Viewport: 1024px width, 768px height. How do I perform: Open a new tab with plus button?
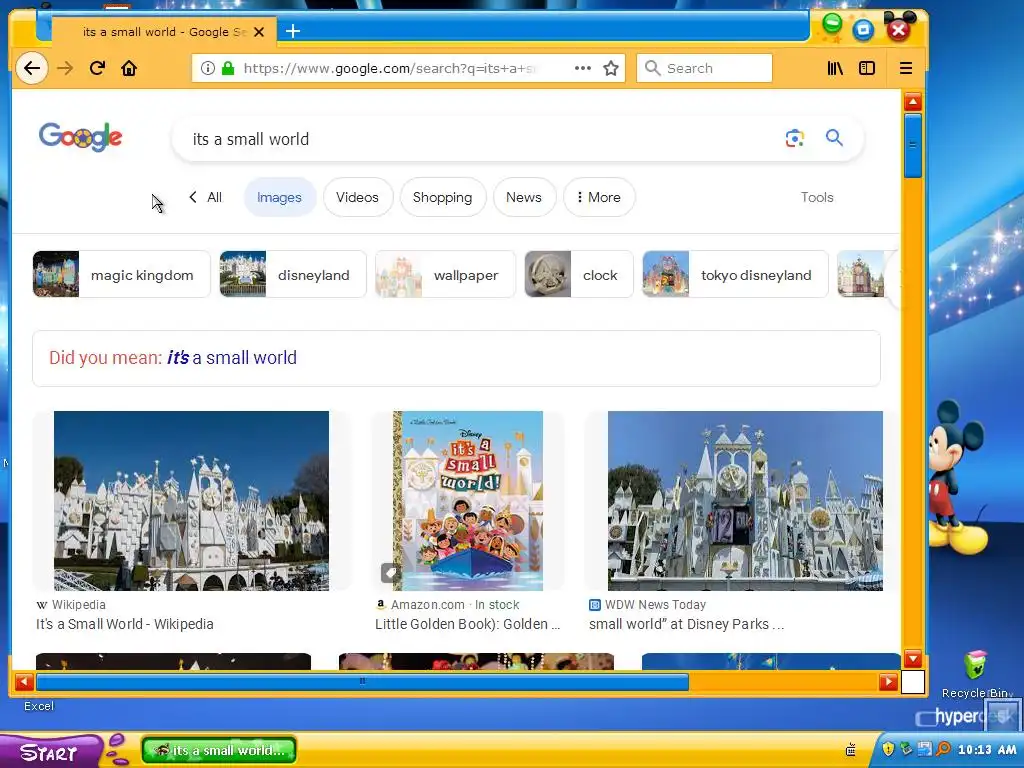pos(293,31)
